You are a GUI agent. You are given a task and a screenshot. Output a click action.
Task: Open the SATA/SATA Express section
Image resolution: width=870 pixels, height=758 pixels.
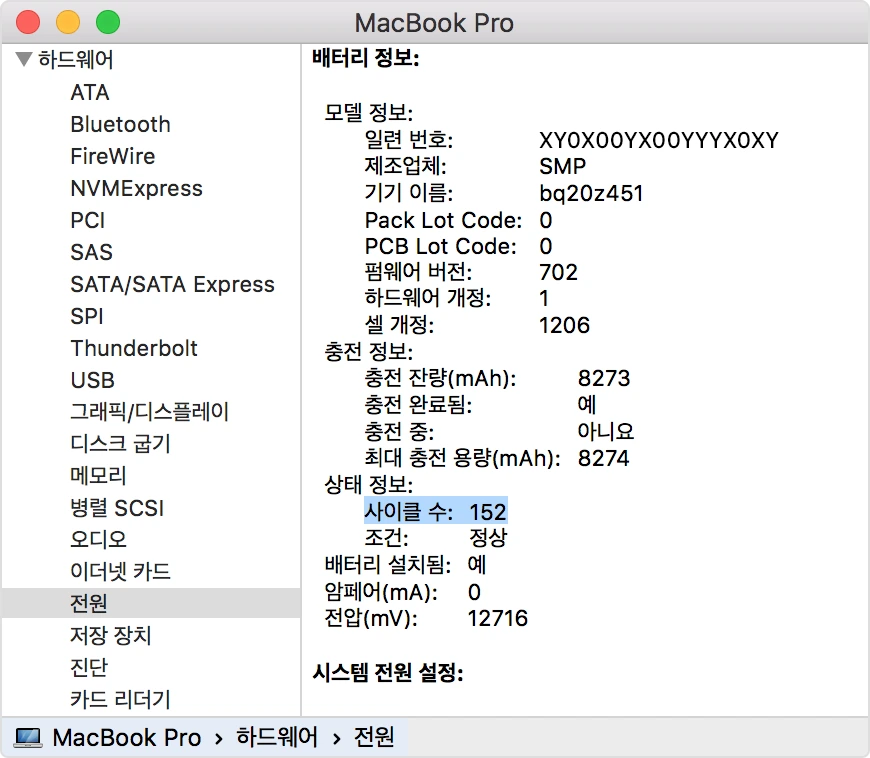(x=173, y=284)
